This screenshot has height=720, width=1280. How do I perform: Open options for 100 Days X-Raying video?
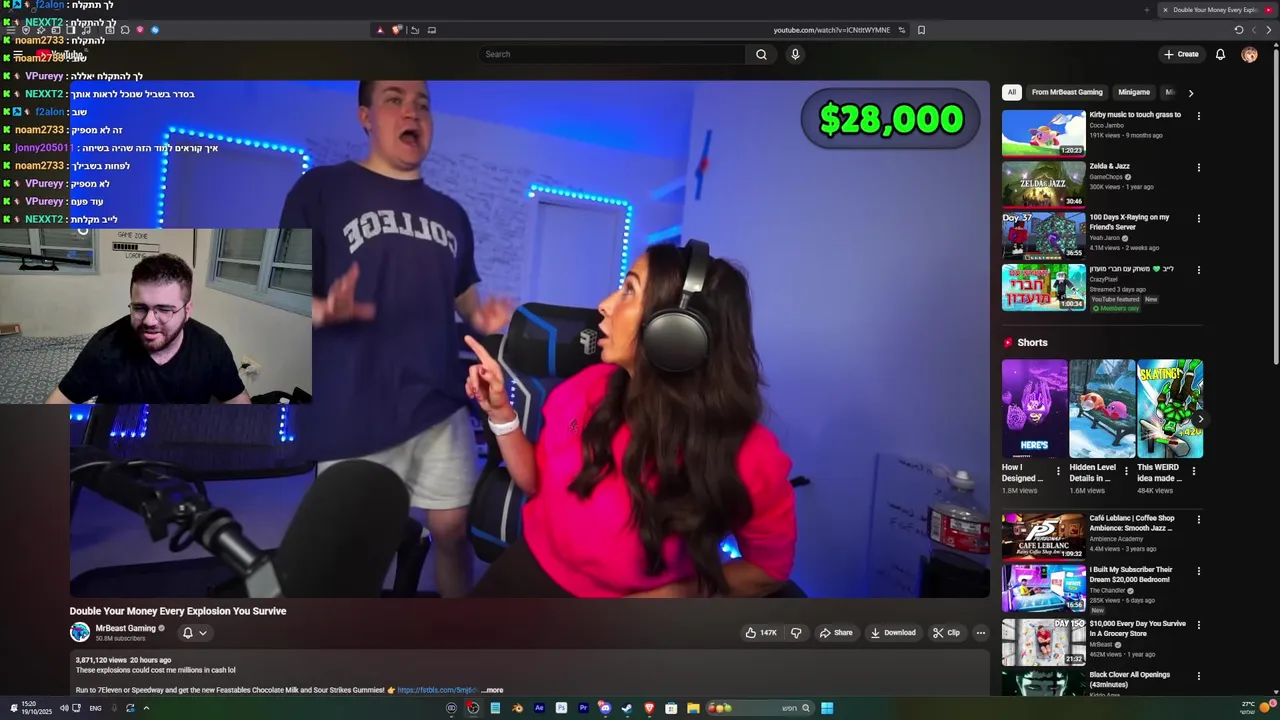point(1198,218)
